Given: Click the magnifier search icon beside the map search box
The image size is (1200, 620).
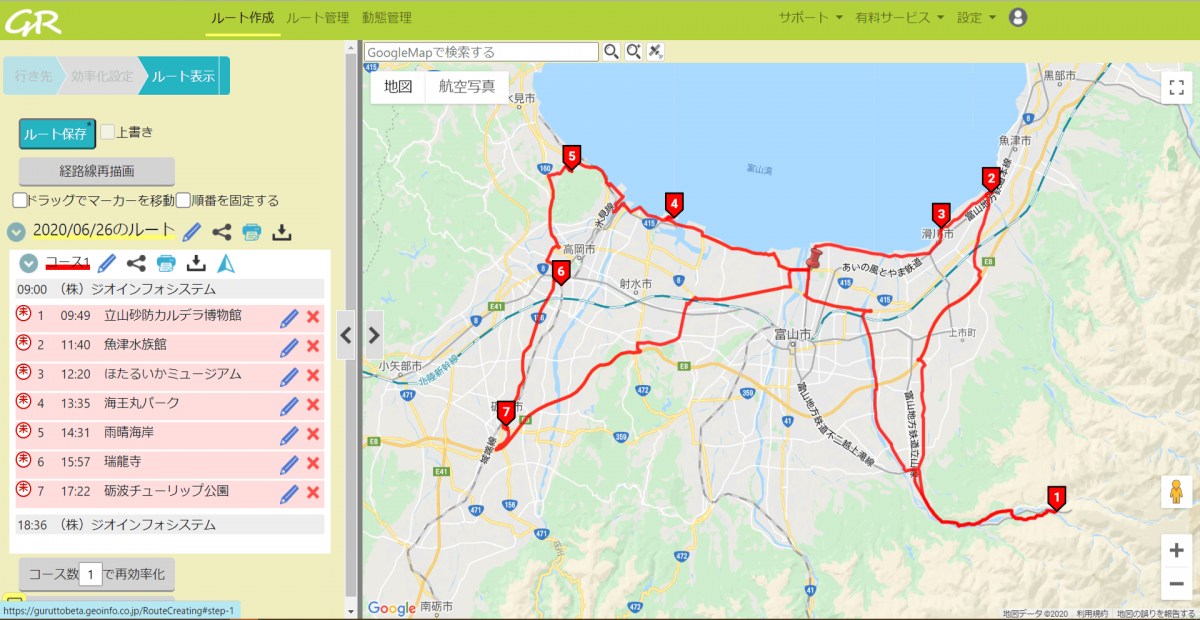Looking at the screenshot, I should click(610, 51).
